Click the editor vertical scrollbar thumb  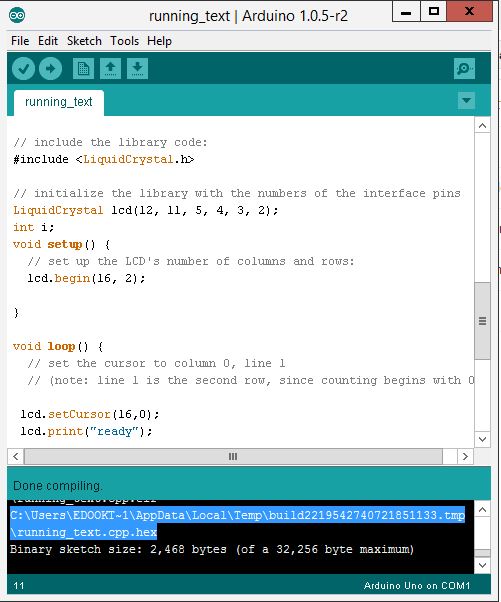(483, 321)
